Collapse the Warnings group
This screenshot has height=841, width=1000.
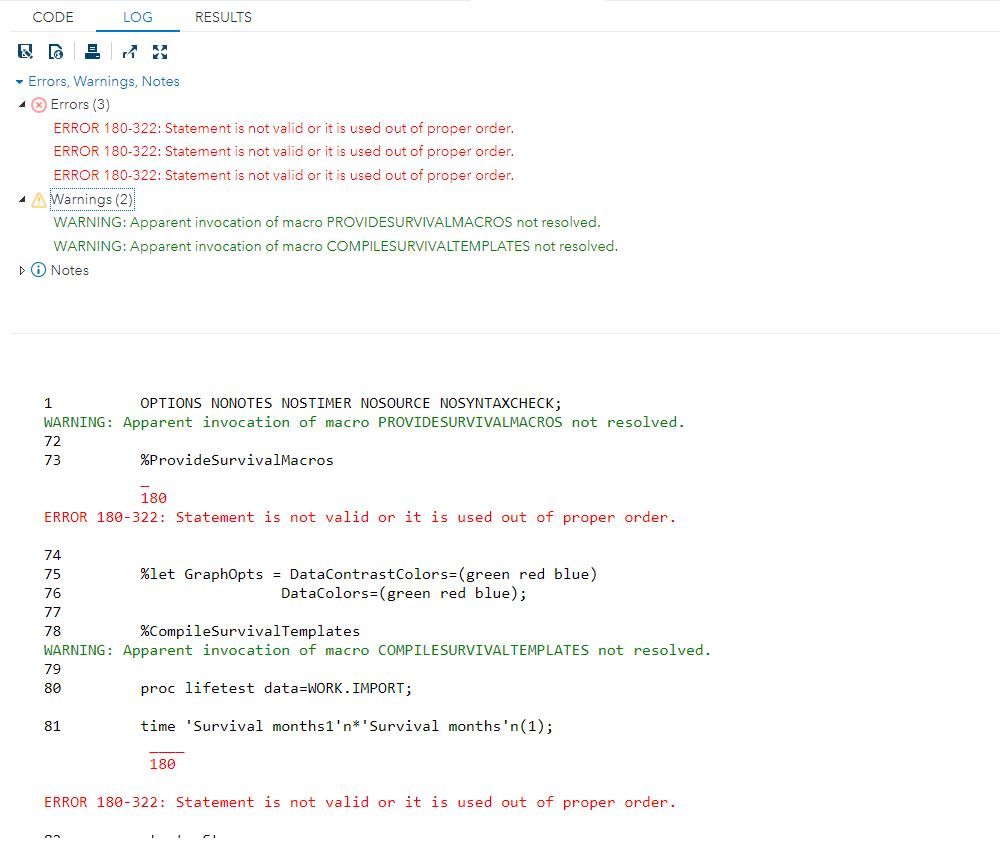pyautogui.click(x=22, y=199)
